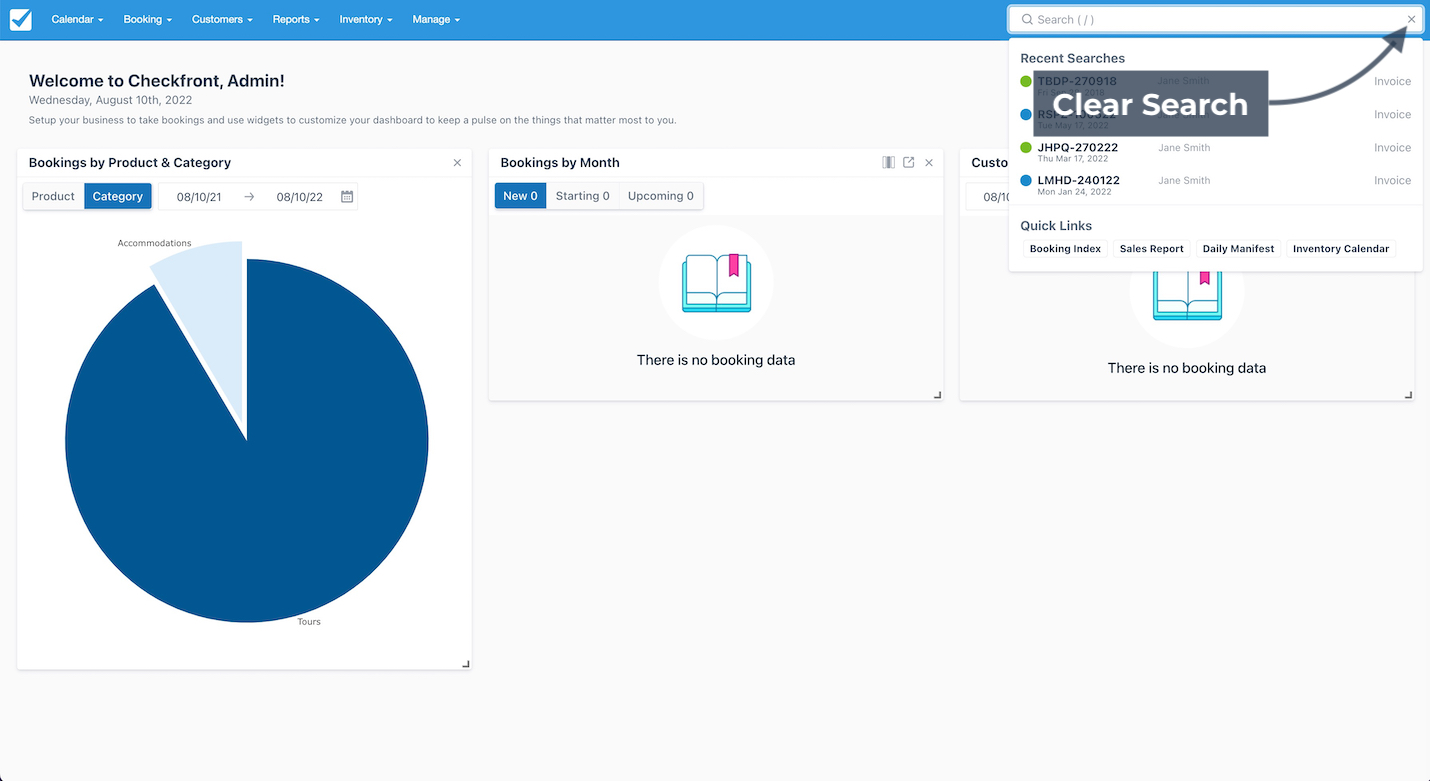Switch chart grouping to Product
The width and height of the screenshot is (1430, 781).
point(53,196)
